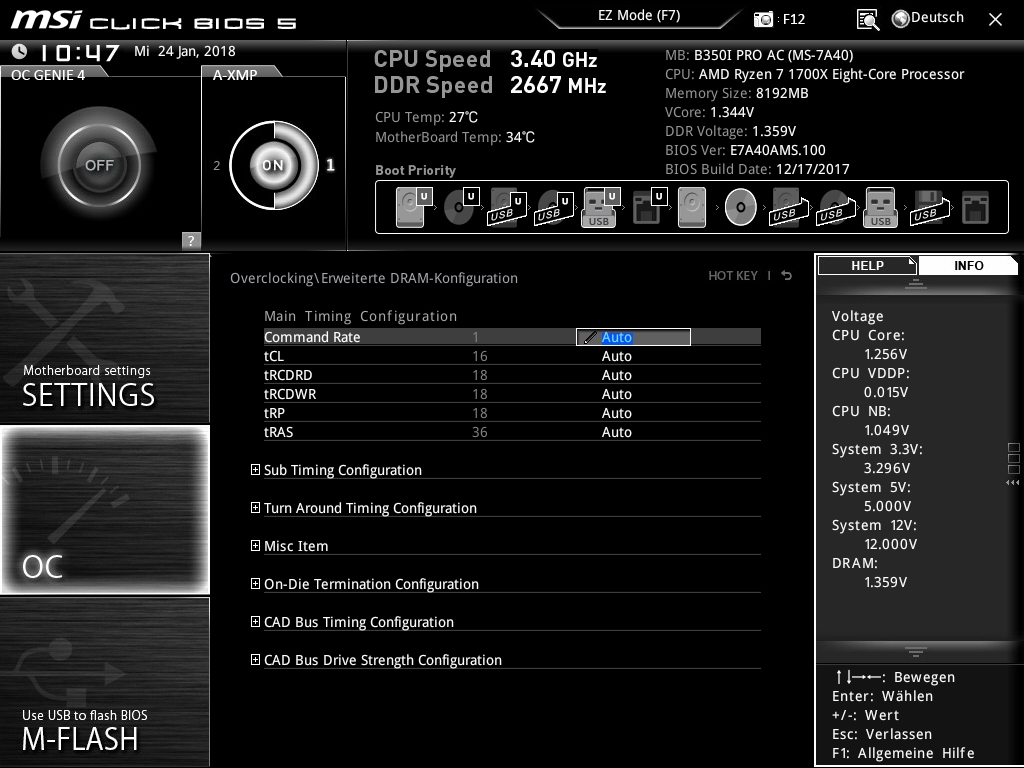Select the UEFI CD/DVD boot device
The height and width of the screenshot is (768, 1024).
[x=460, y=207]
